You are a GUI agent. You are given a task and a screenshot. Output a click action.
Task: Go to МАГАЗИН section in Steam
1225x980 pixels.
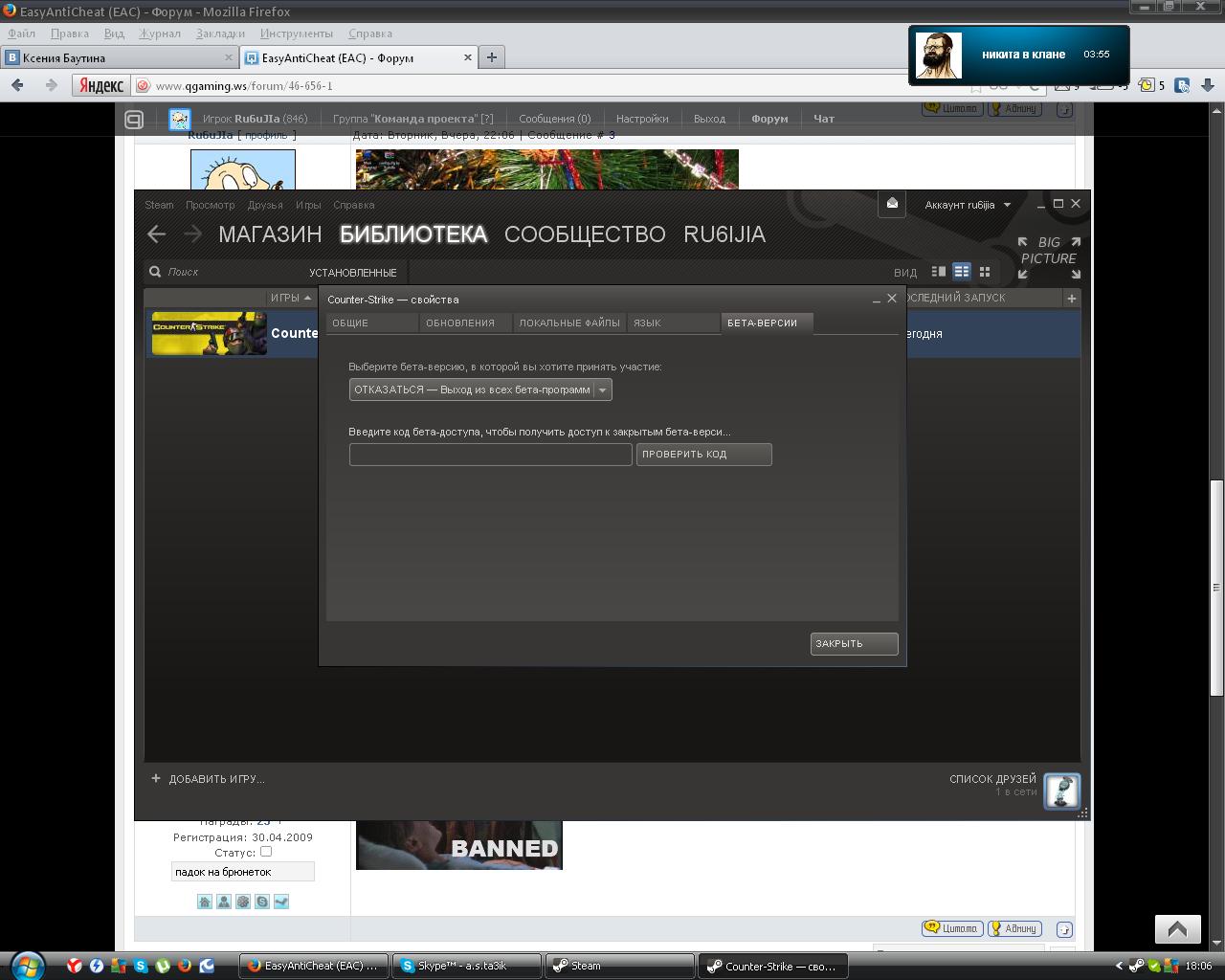coord(270,234)
